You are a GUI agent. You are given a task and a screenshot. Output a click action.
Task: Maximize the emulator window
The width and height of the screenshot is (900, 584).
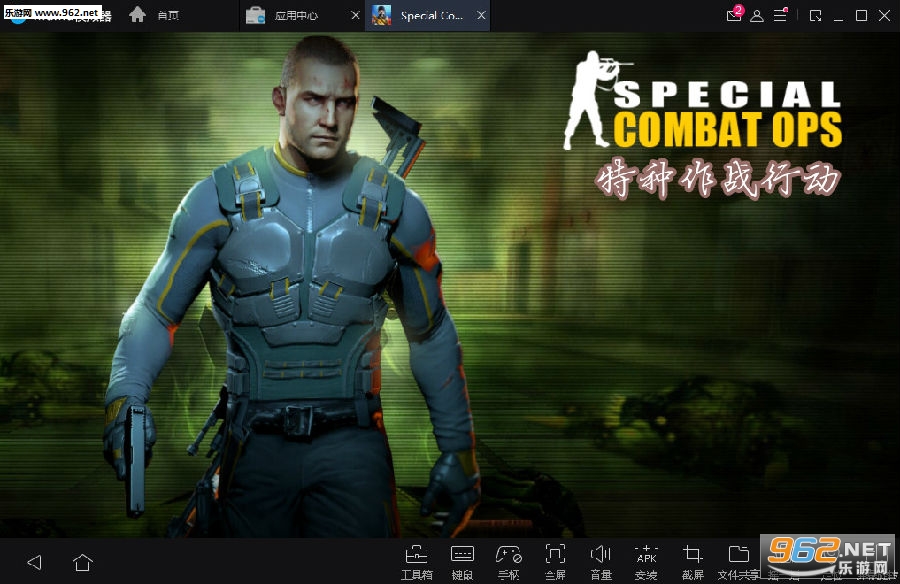coord(861,16)
